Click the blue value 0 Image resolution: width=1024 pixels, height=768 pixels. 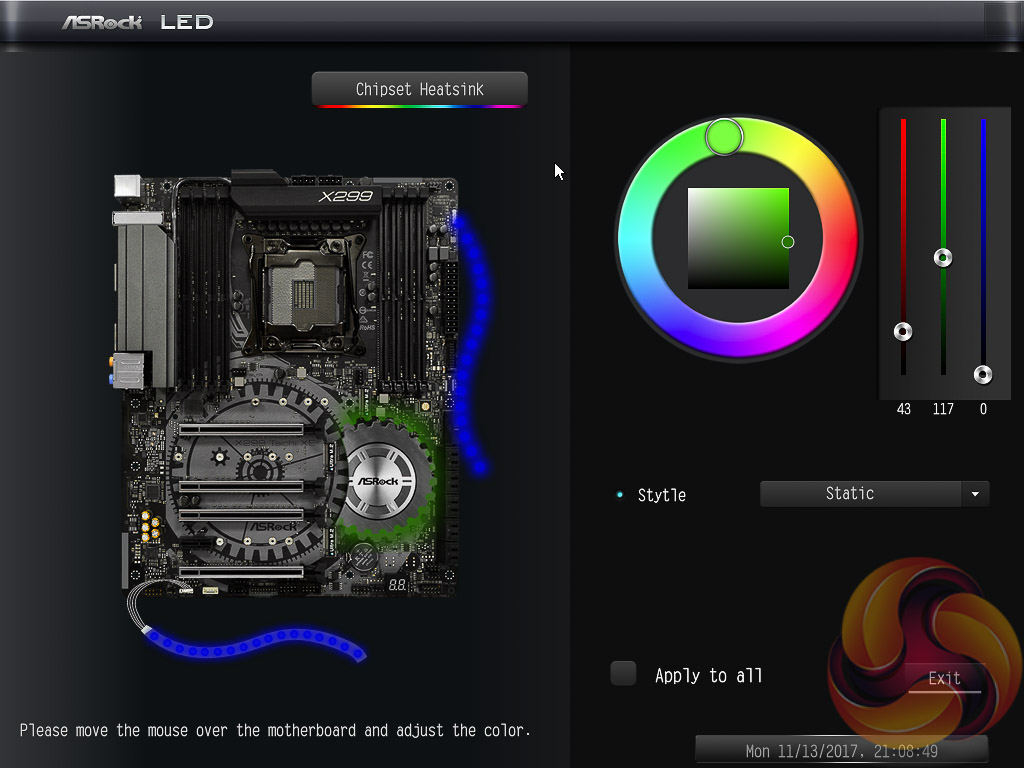(x=983, y=409)
